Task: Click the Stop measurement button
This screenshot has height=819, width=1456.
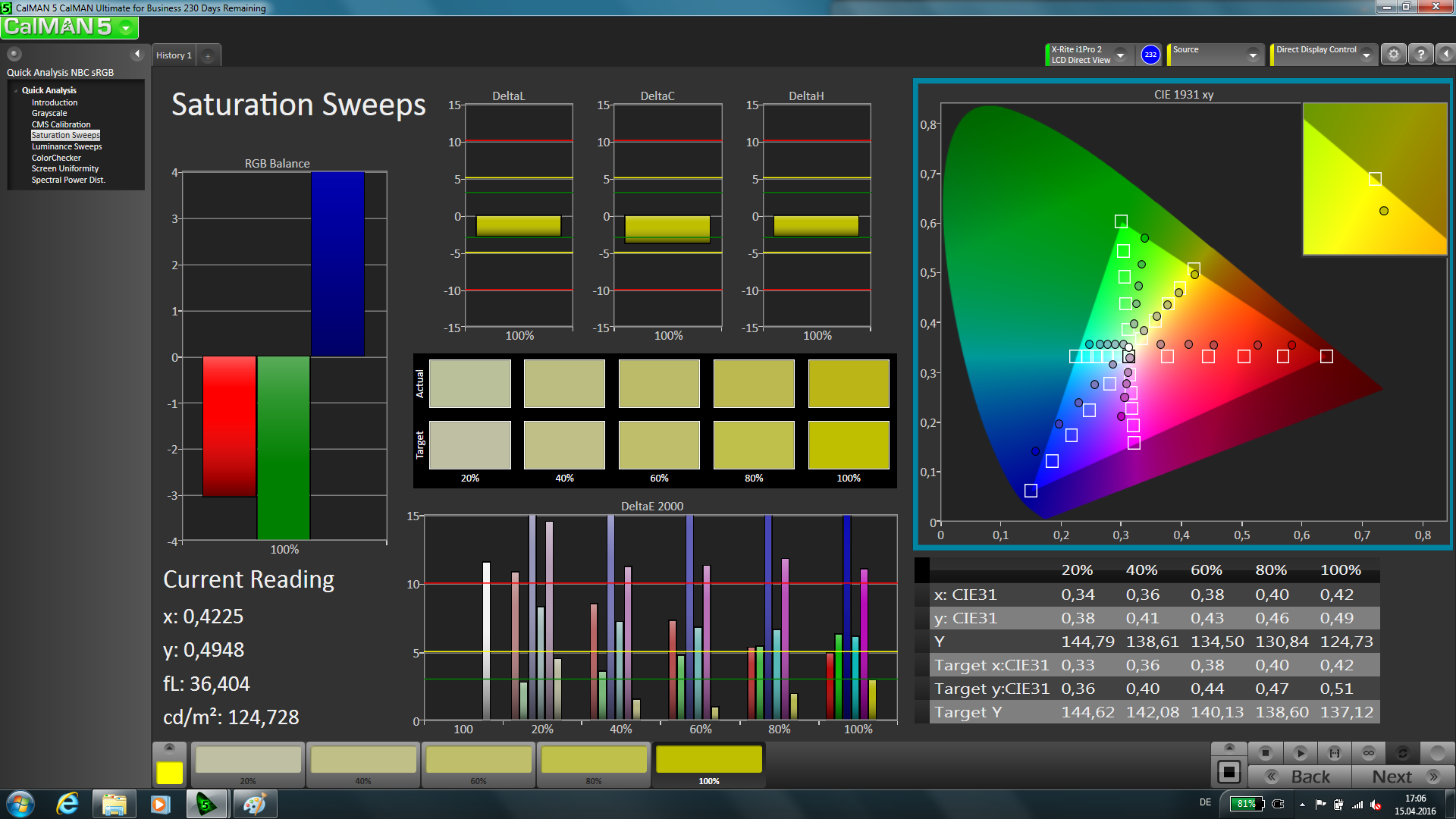Action: point(1265,753)
